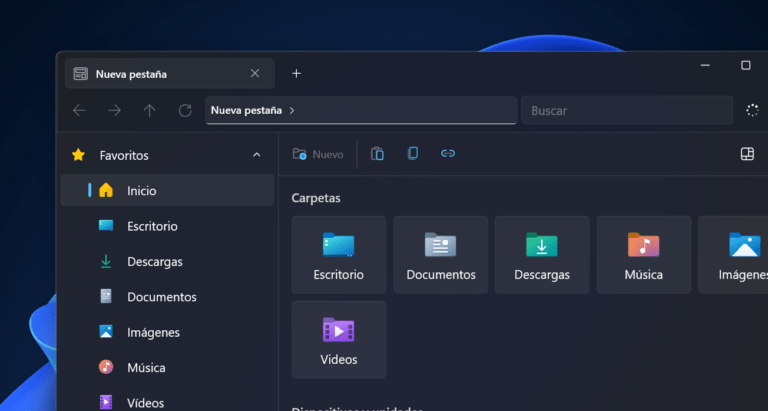
Task: Minimize the file manager window
Action: tap(705, 65)
